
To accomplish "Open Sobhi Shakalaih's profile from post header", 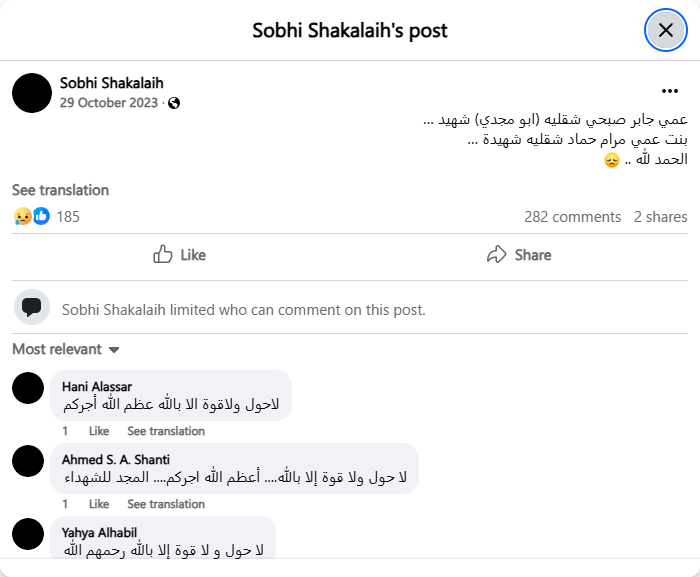I will pyautogui.click(x=111, y=83).
